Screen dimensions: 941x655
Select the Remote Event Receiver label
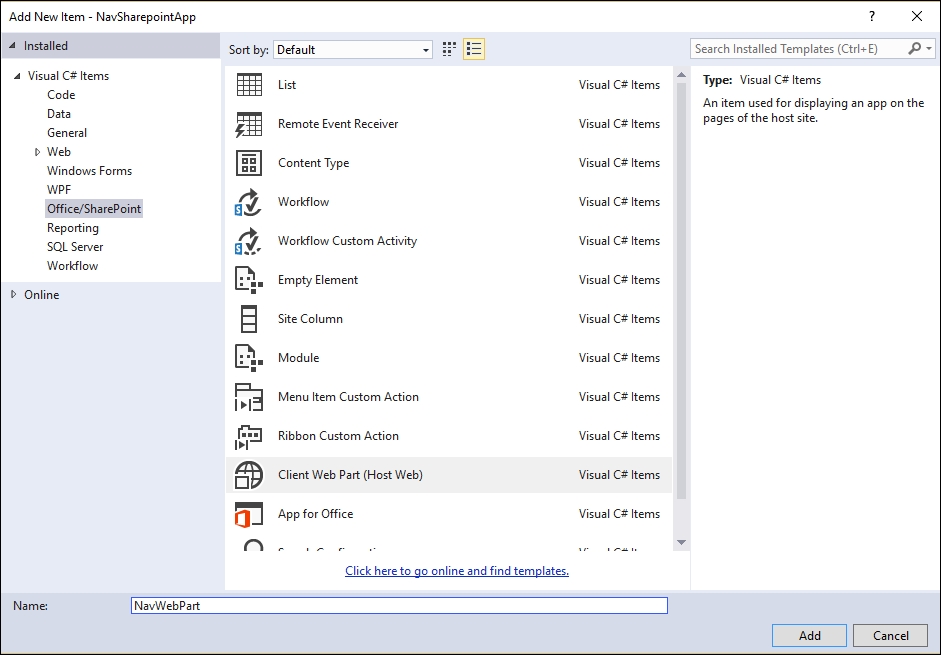coord(338,124)
